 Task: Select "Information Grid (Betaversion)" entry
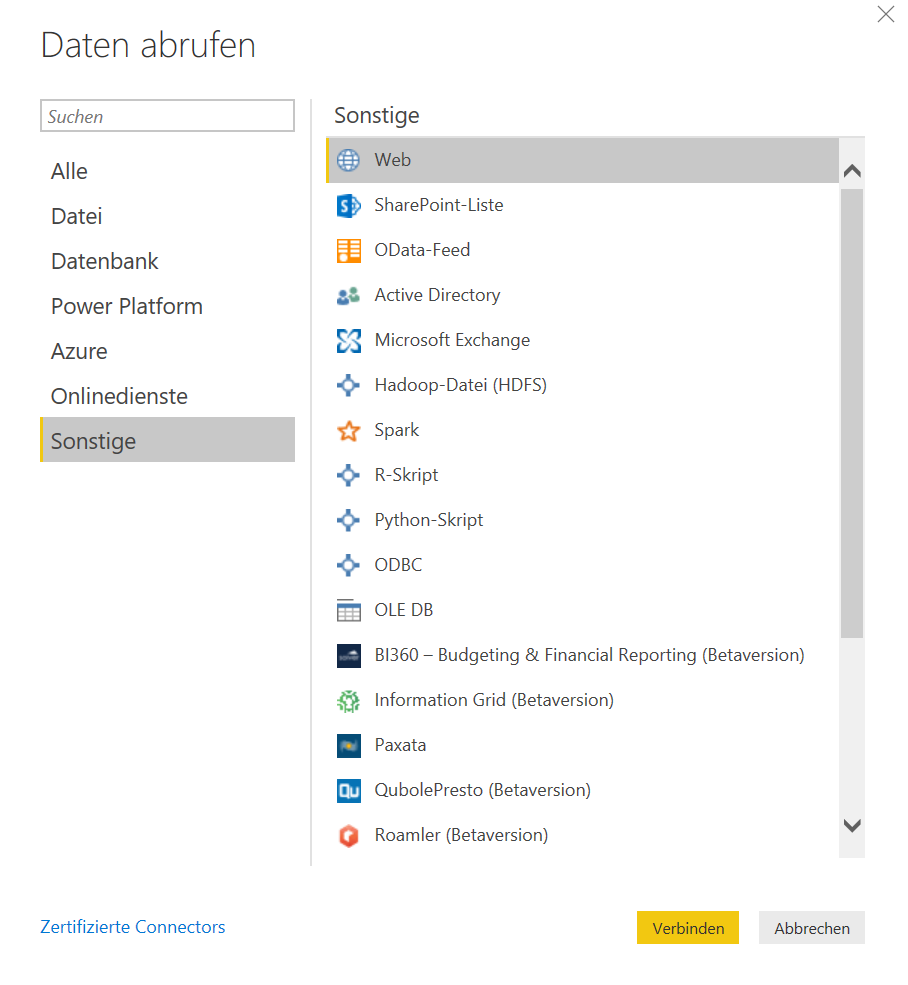click(x=494, y=700)
